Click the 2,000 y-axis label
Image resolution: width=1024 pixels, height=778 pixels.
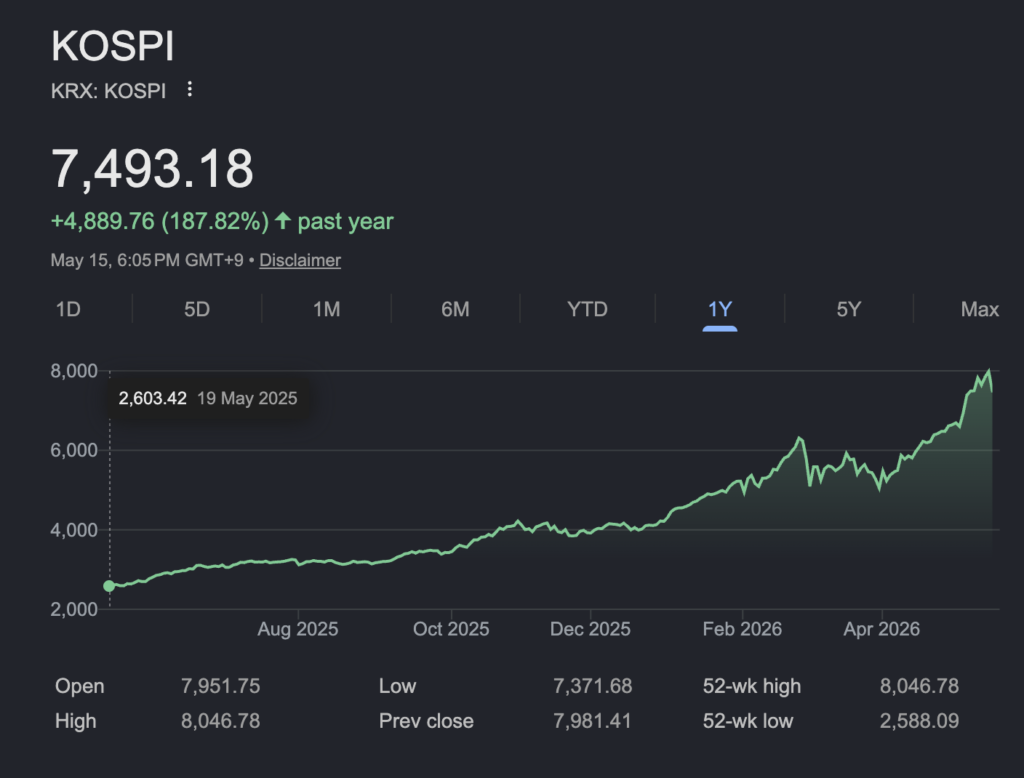coord(74,609)
